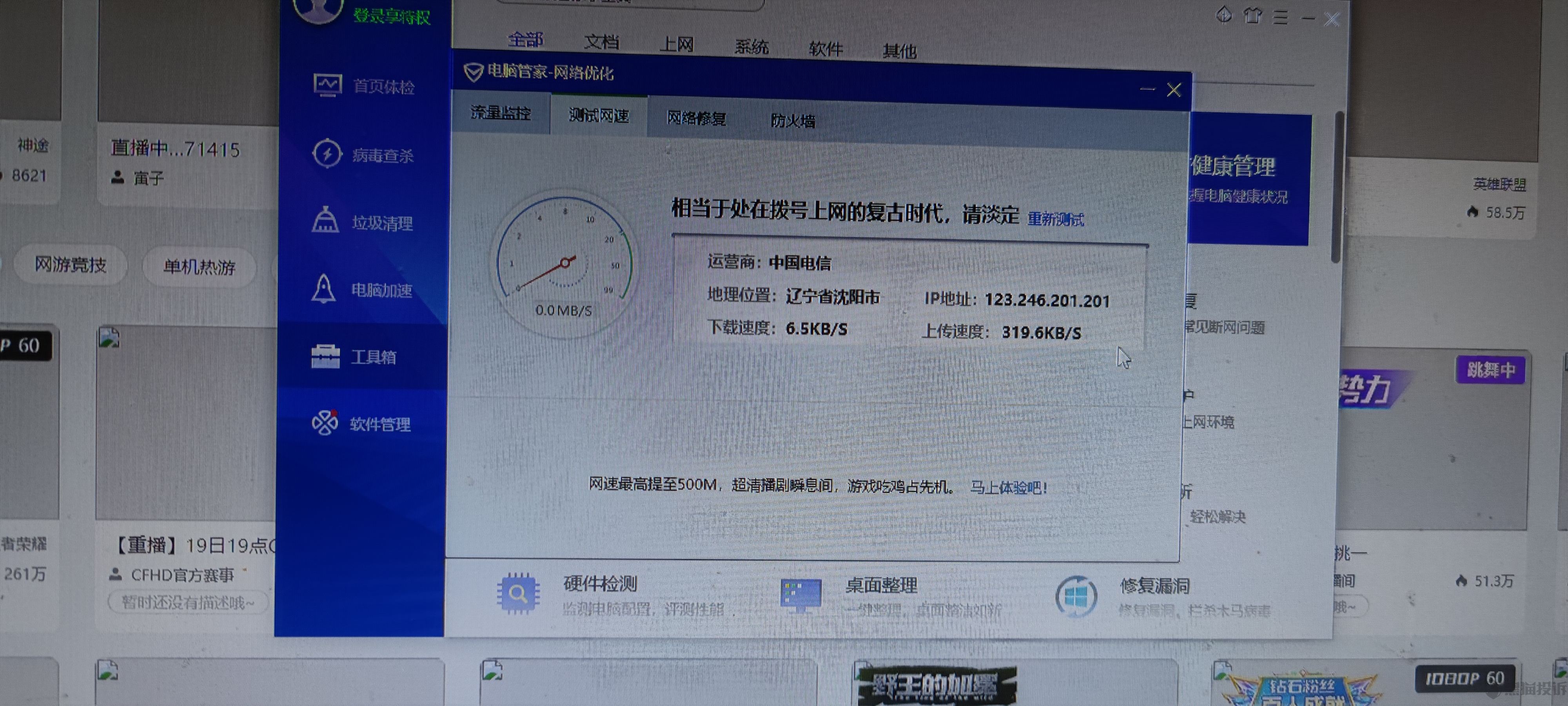Open 首页体检 in the sidebar
Screen dimensions: 1568x706
[363, 85]
